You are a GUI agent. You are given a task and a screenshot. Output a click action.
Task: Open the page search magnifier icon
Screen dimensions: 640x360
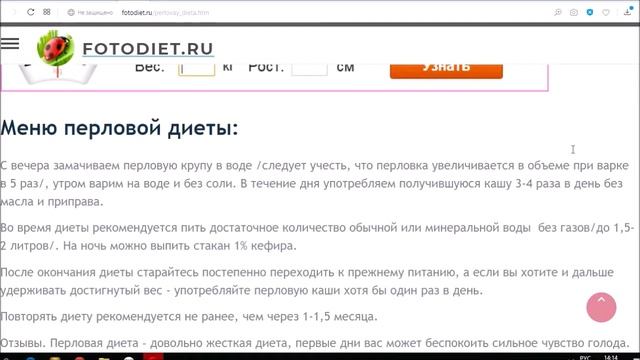(558, 12)
